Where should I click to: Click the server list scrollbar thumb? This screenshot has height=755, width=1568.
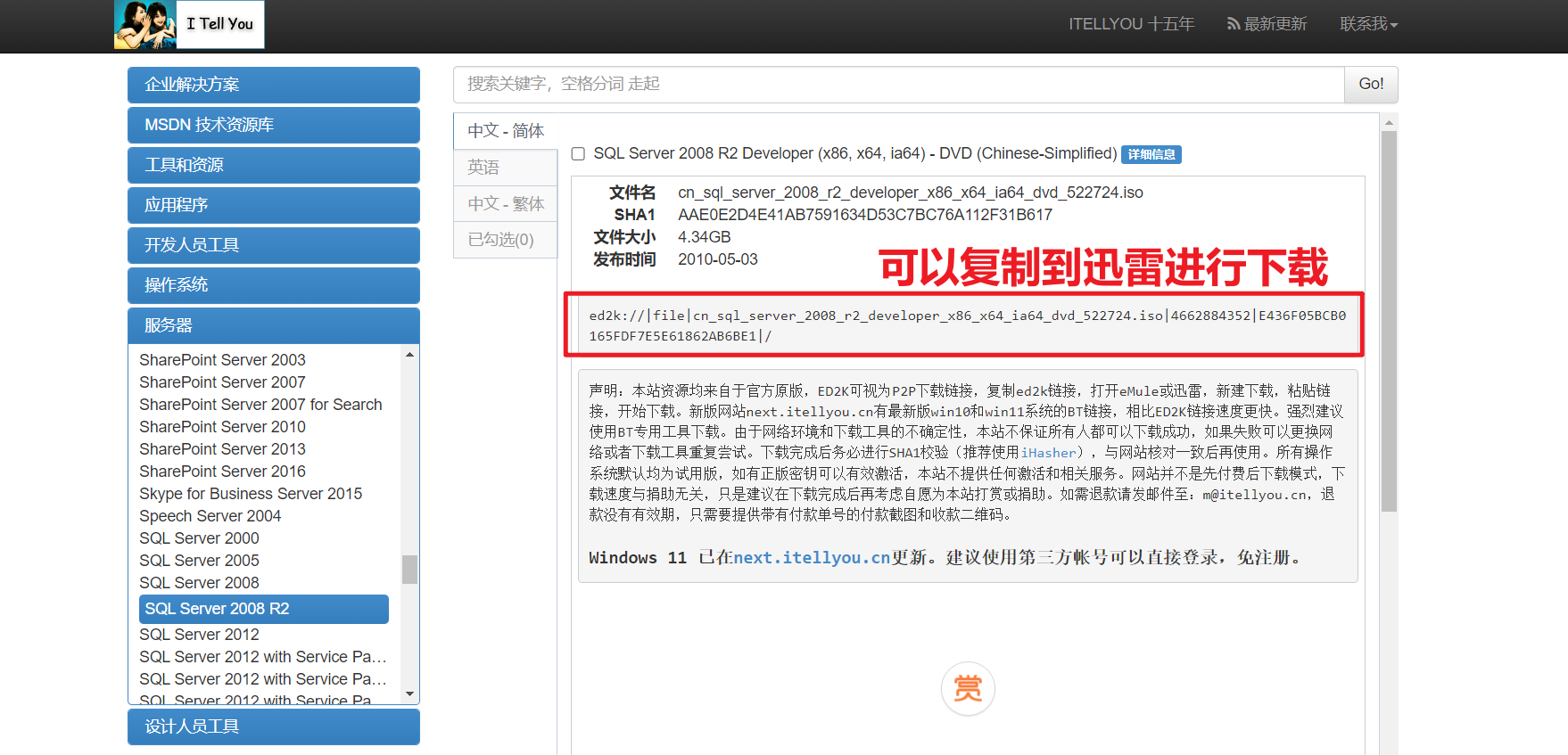tap(409, 569)
